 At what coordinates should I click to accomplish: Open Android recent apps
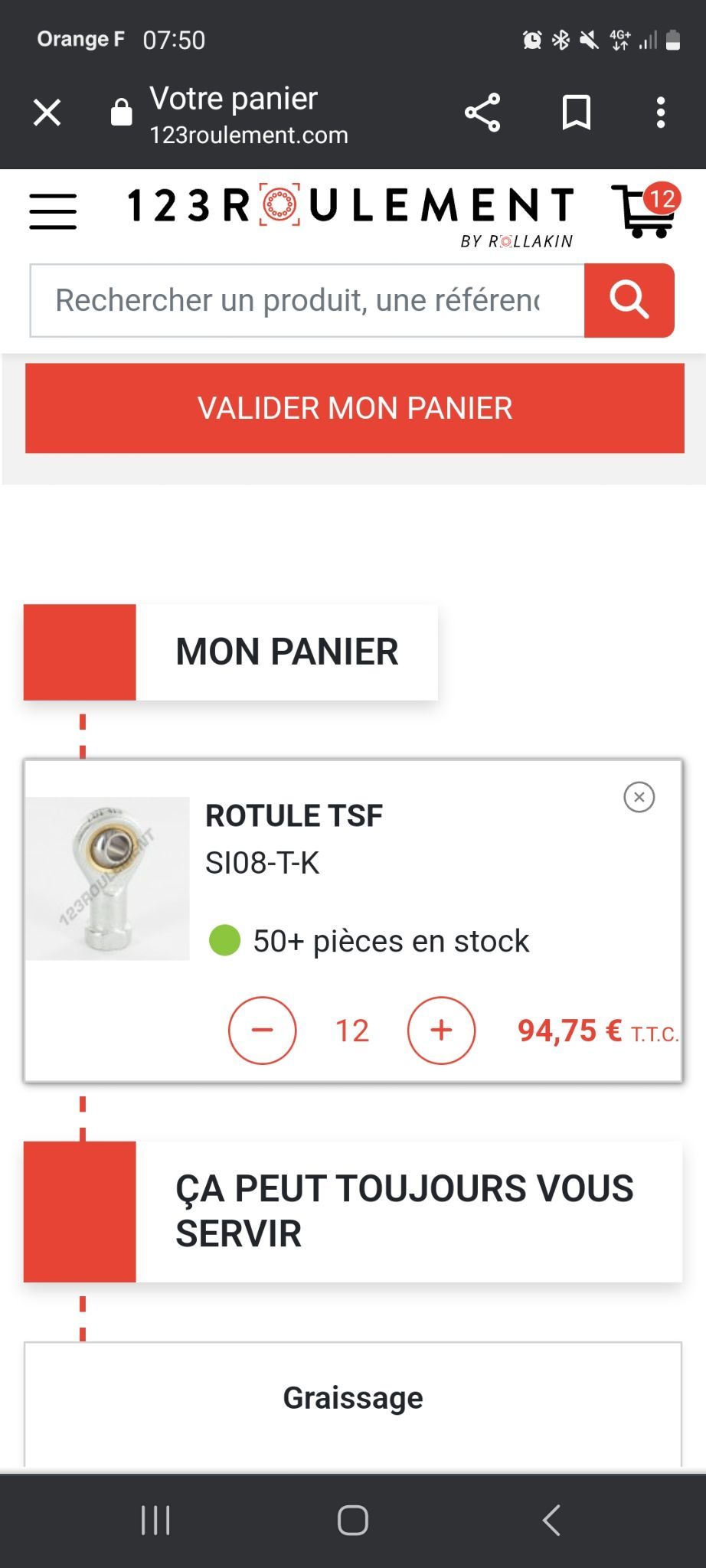pos(155,1521)
